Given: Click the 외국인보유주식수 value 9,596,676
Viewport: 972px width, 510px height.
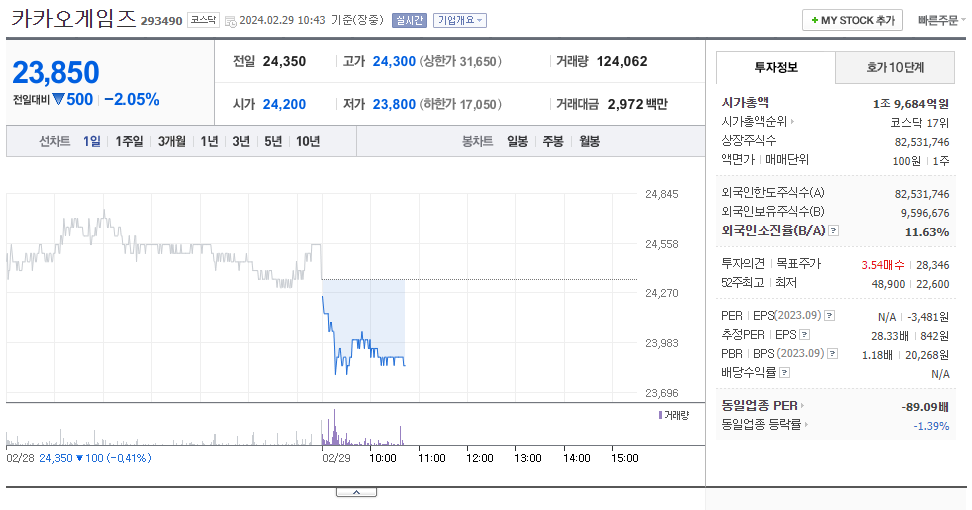Looking at the screenshot, I should 925,213.
